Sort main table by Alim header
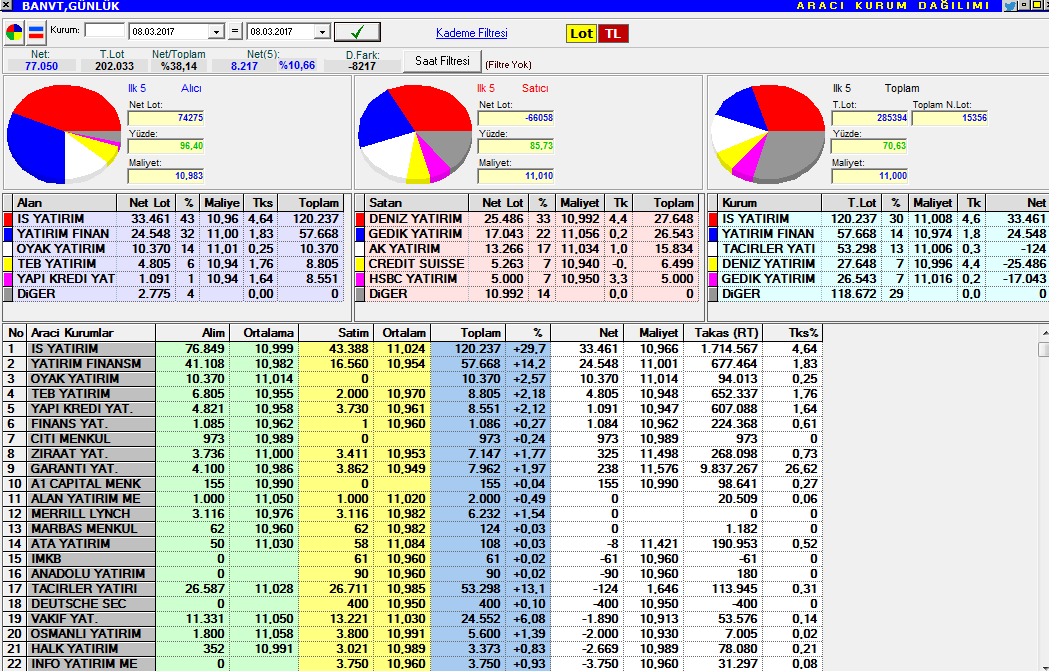This screenshot has height=671, width=1049. [193, 332]
